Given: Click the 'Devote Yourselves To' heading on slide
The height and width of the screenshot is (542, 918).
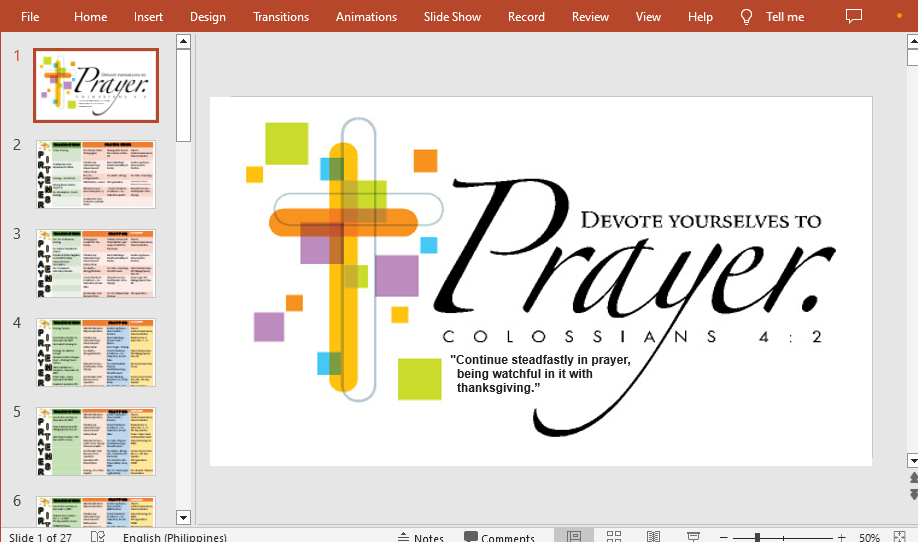Looking at the screenshot, I should click(x=701, y=221).
